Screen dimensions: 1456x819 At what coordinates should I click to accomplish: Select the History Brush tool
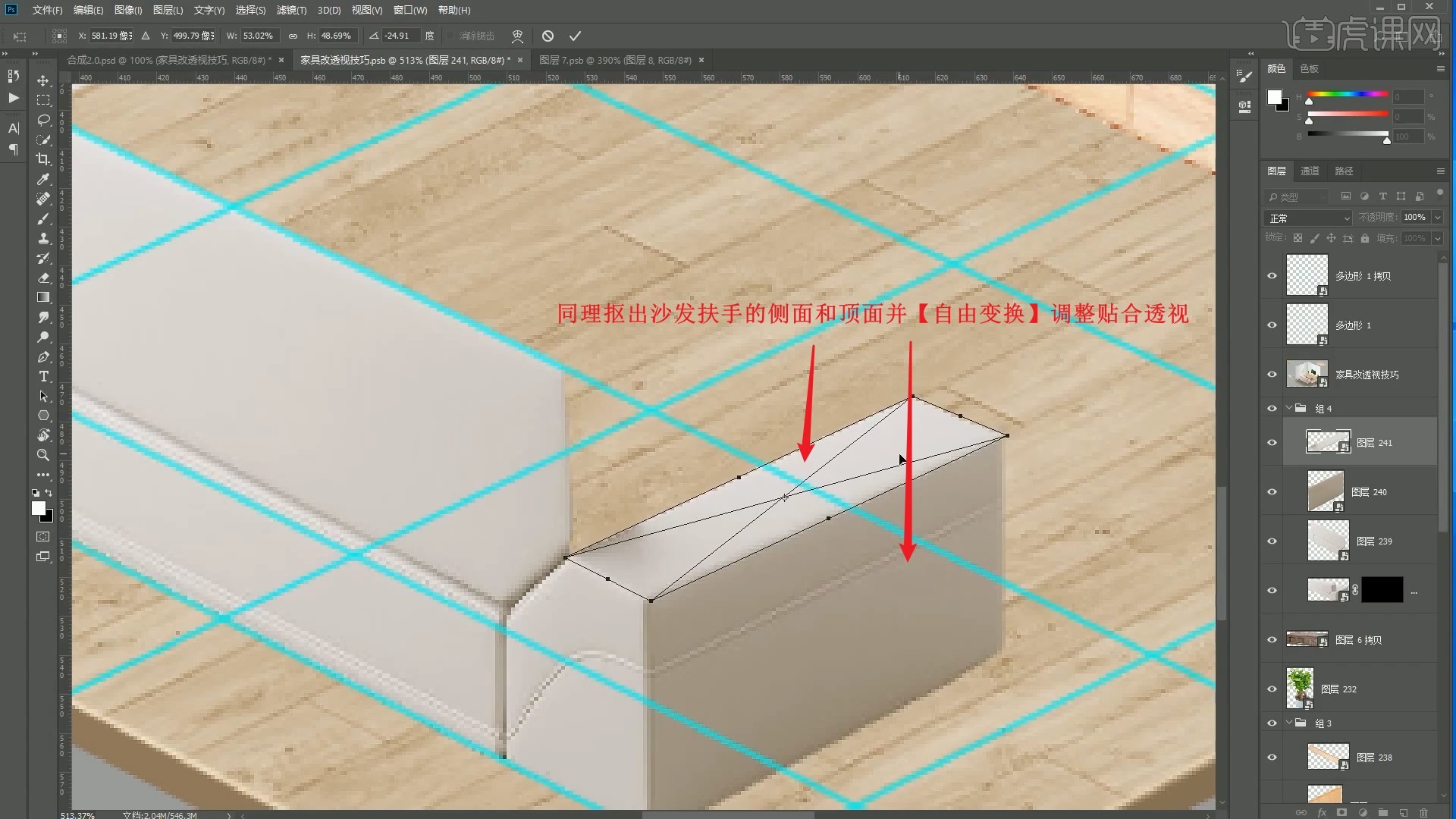[43, 258]
